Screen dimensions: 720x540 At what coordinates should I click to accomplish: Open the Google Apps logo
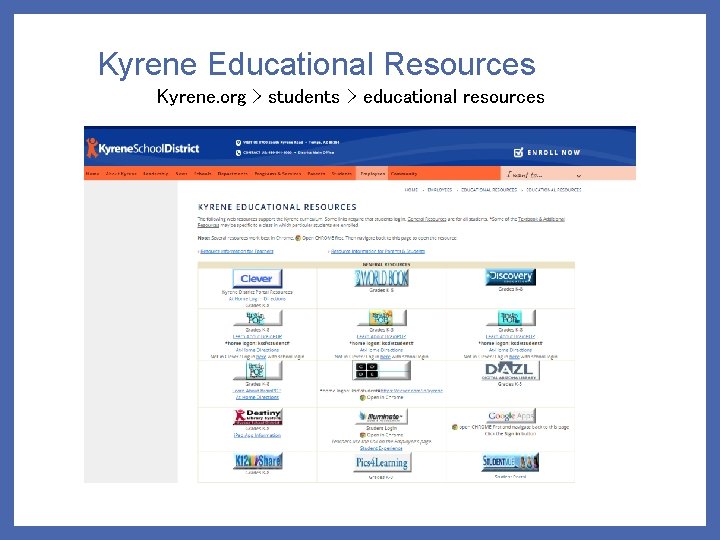510,416
